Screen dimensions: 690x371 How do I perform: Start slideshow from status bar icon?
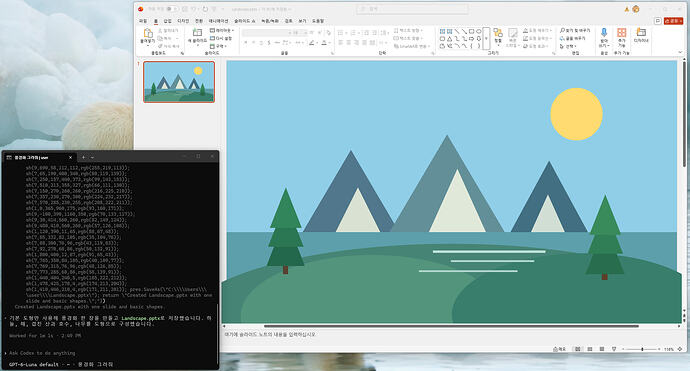[614, 349]
